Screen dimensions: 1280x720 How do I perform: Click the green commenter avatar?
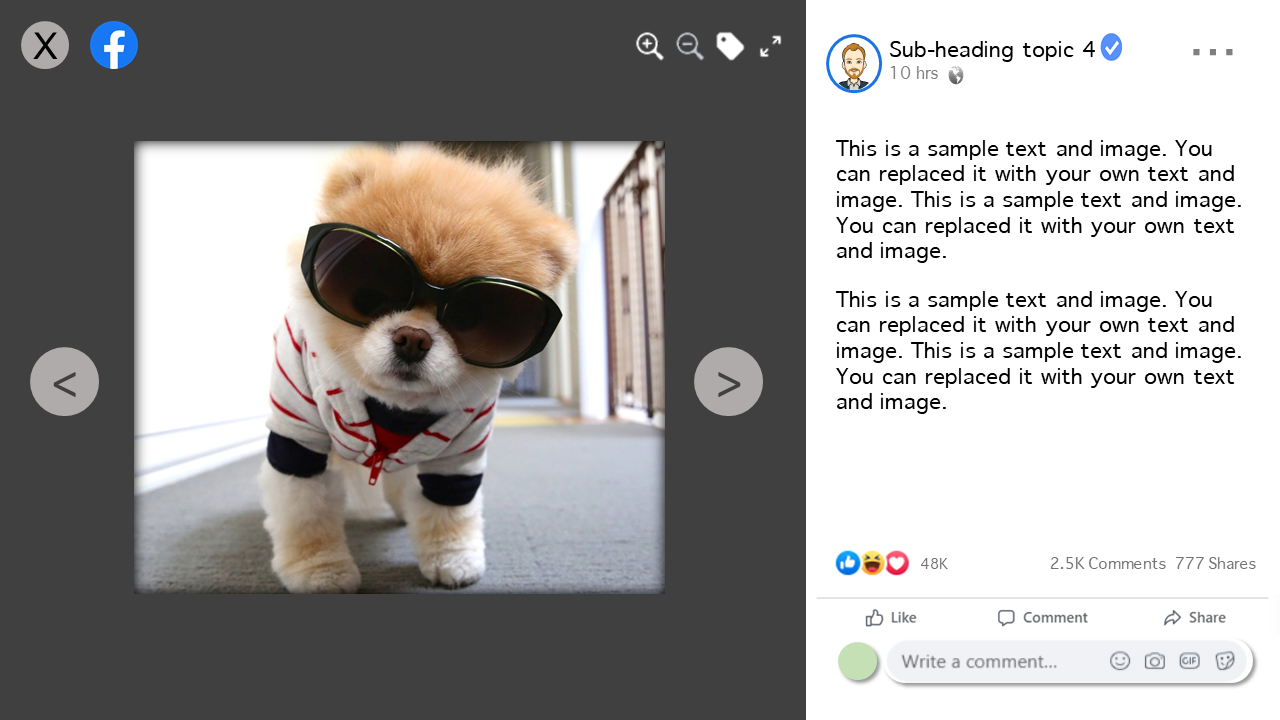coord(858,661)
